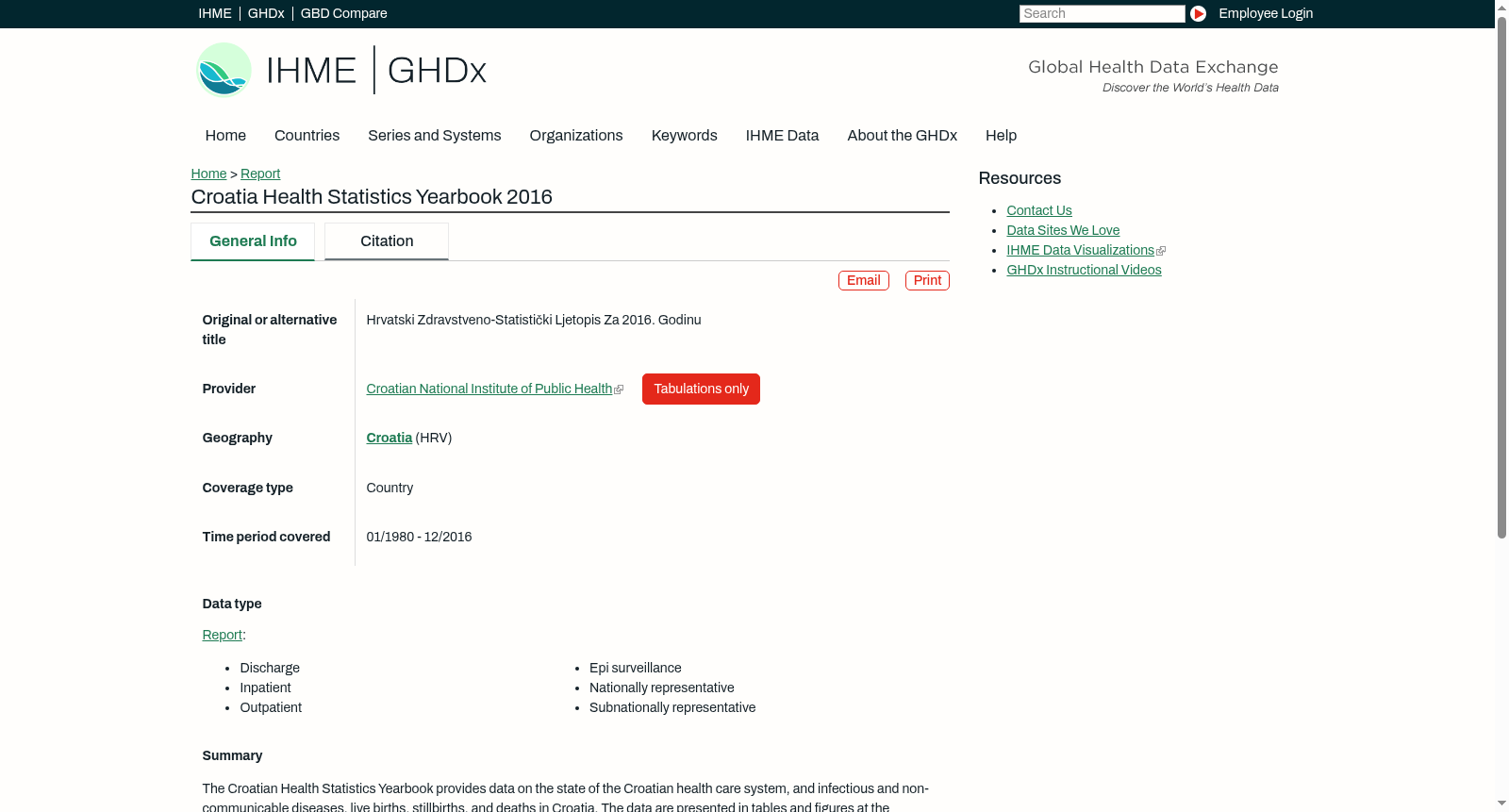Open the Employee Login link
1509x812 pixels.
[1266, 13]
